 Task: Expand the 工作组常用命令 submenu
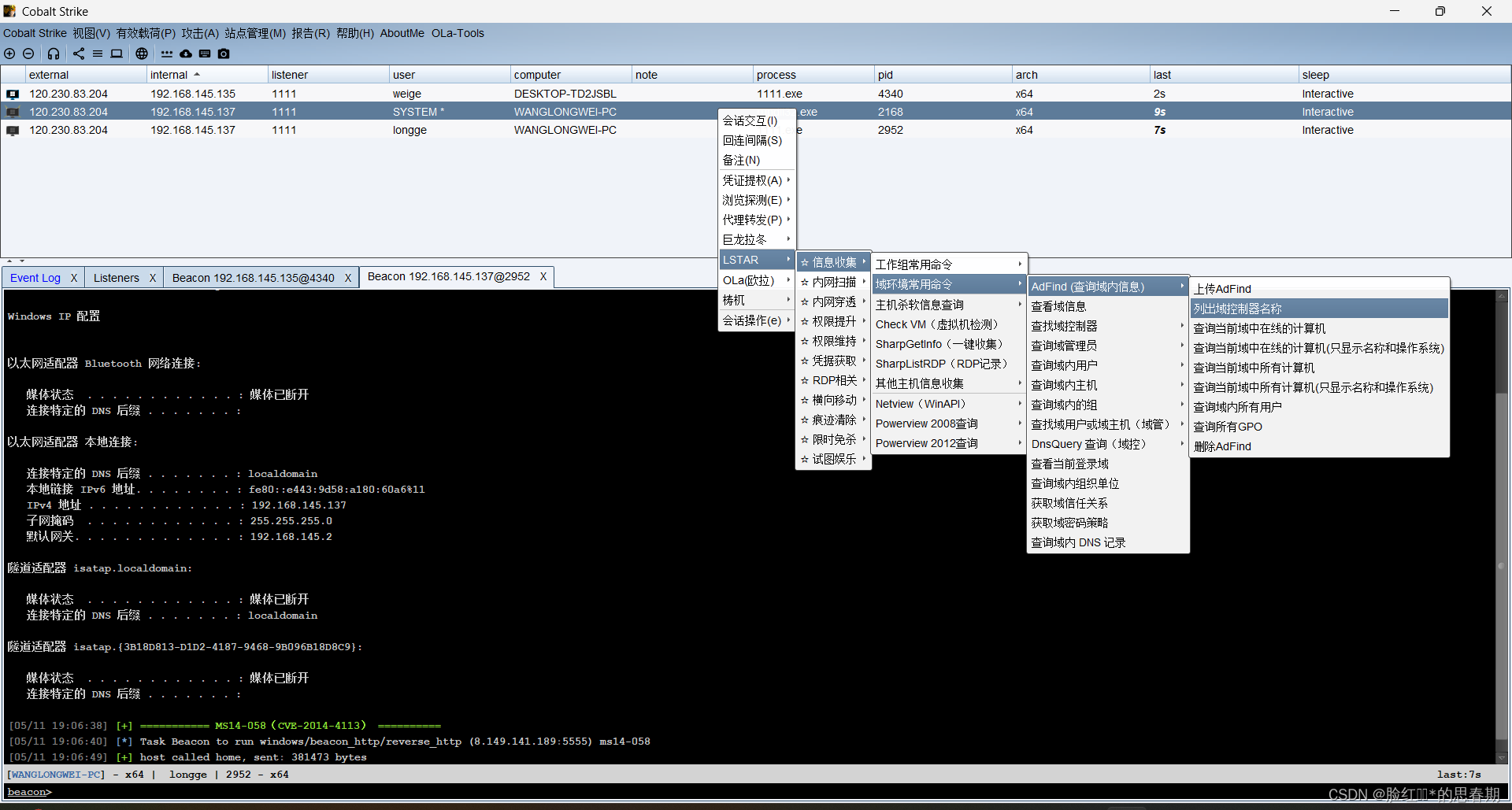point(949,264)
